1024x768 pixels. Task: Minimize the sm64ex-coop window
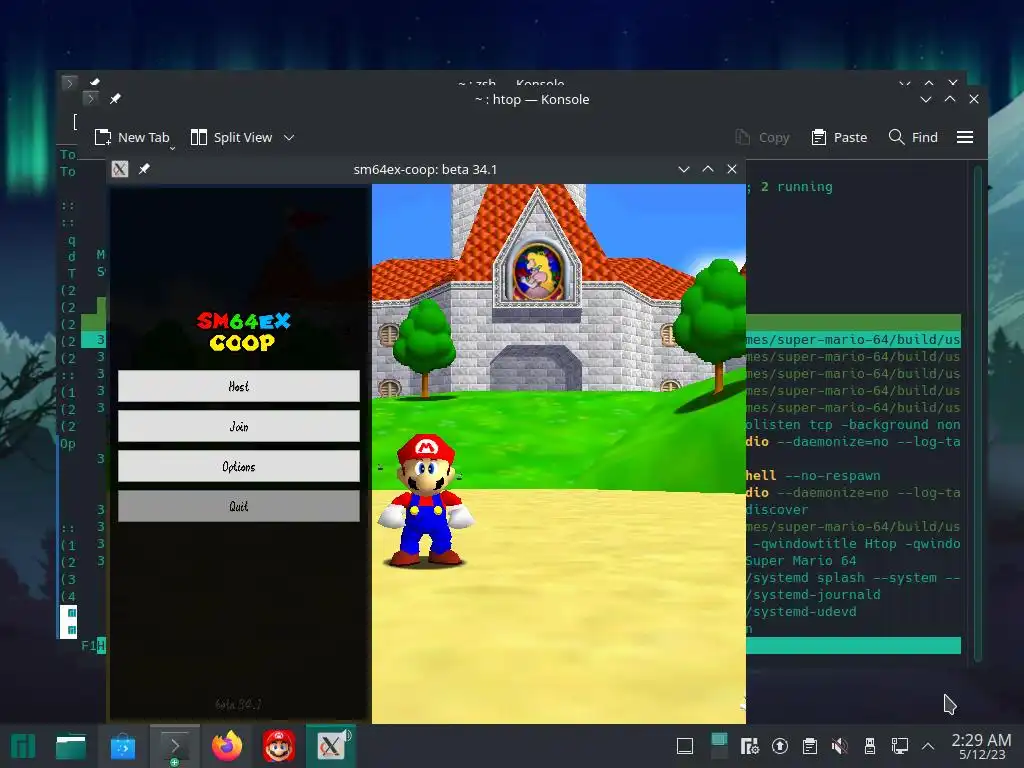tap(684, 169)
